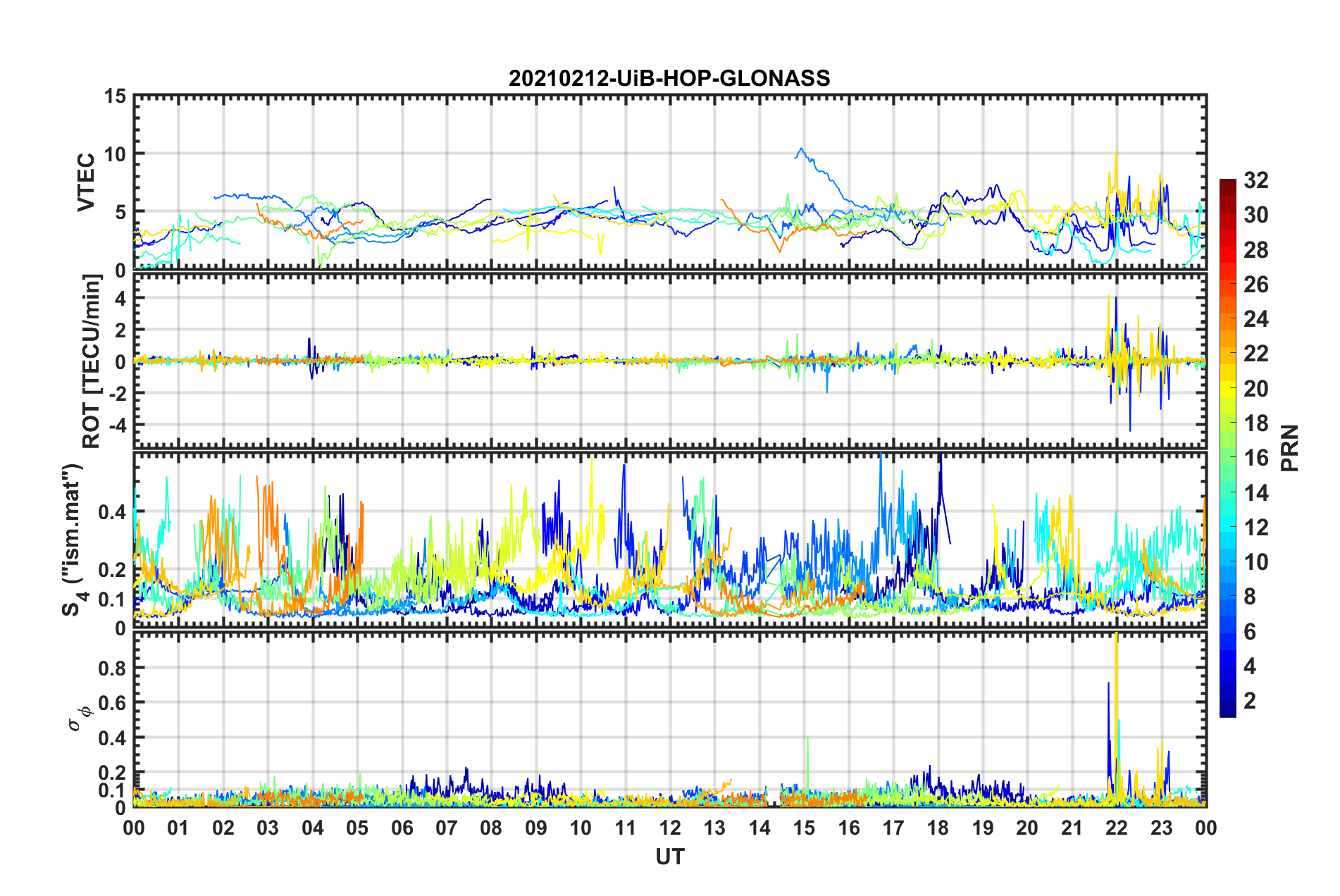Select the UT x-axis label
The height and width of the screenshot is (896, 1340).
pyautogui.click(x=669, y=857)
